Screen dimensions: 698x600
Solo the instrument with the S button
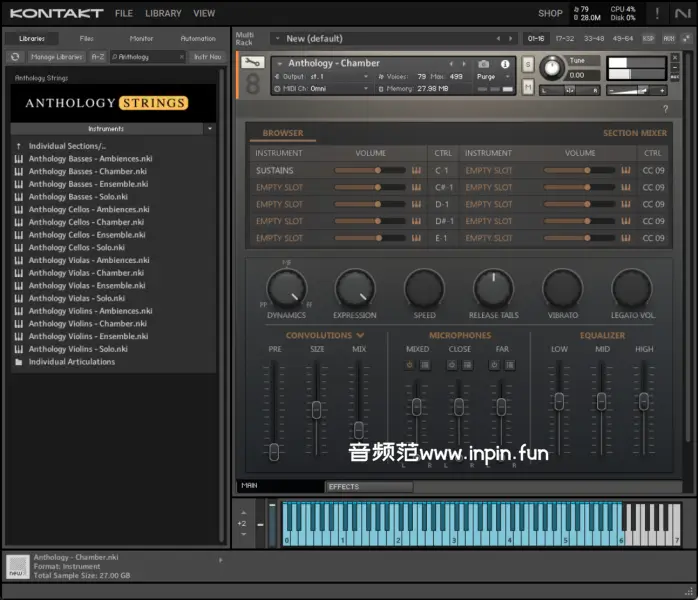click(x=528, y=65)
